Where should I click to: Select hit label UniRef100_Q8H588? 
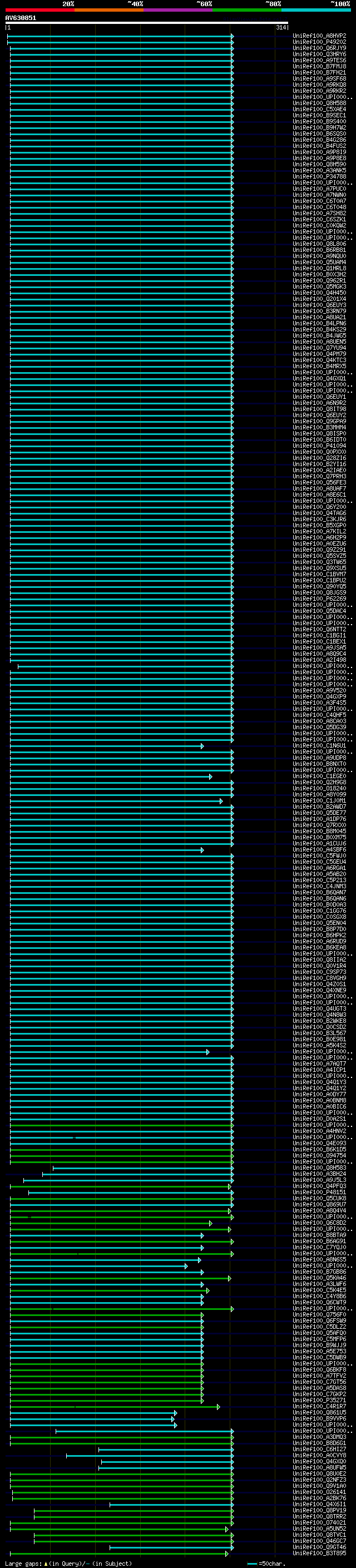pyautogui.click(x=319, y=103)
